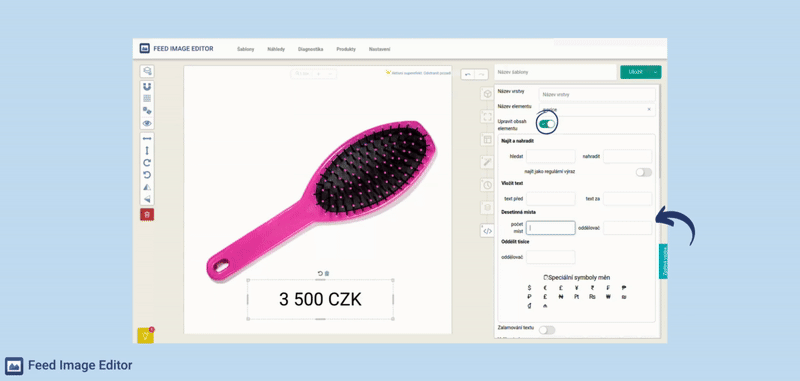Screen dimensions: 800x381
Task: Click the undo arrow button
Action: click(x=468, y=74)
